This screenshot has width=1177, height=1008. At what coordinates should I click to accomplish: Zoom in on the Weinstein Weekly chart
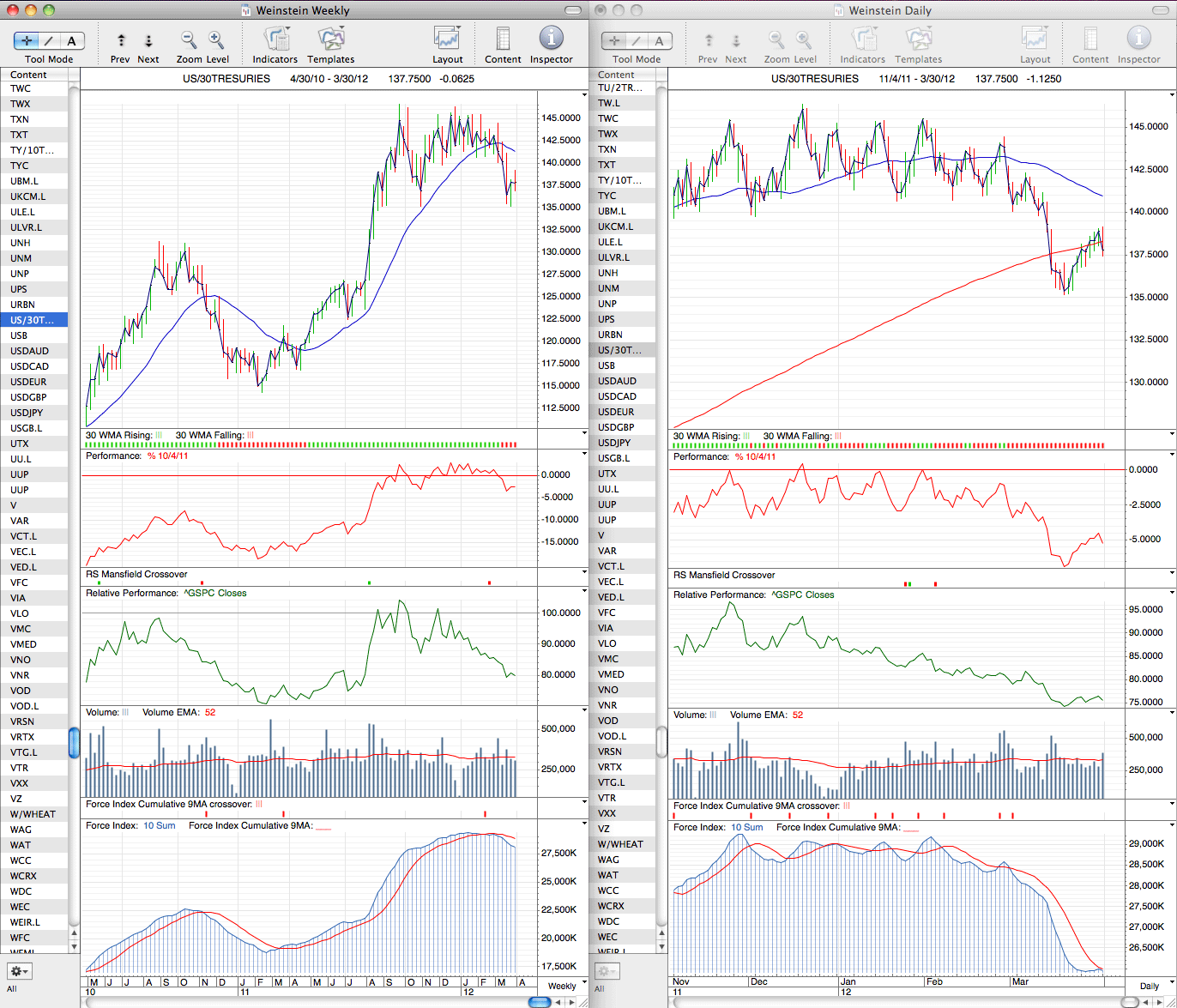[x=216, y=39]
